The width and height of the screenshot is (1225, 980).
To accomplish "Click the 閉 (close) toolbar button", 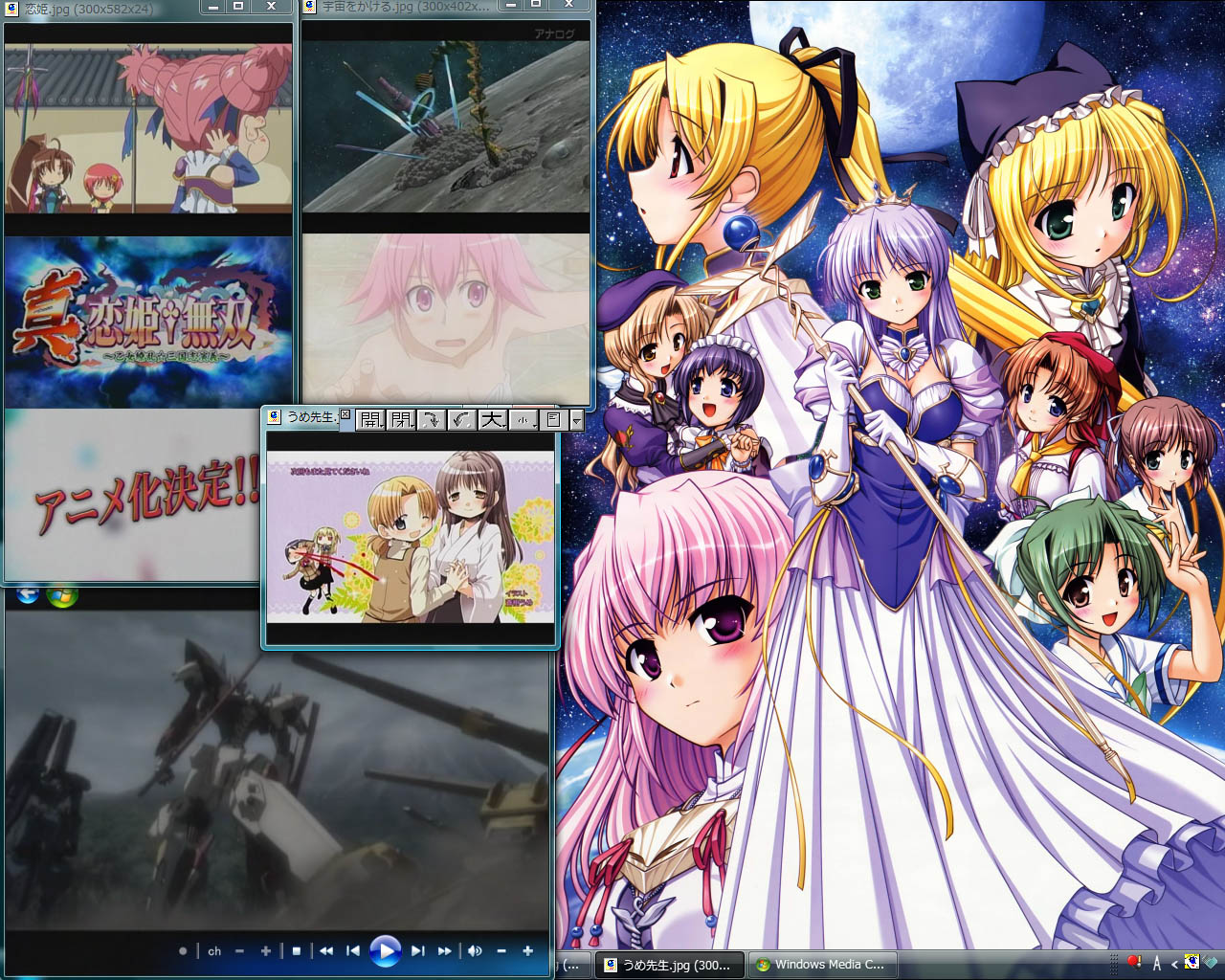I will tap(401, 419).
